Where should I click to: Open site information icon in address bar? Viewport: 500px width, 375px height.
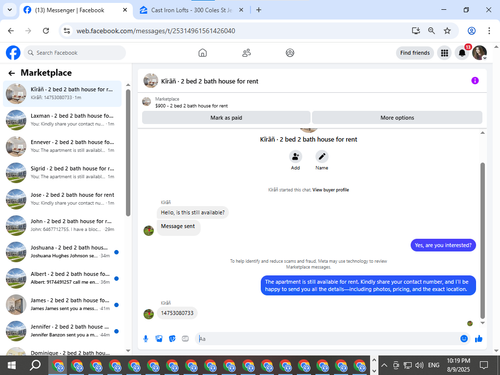click(x=67, y=31)
